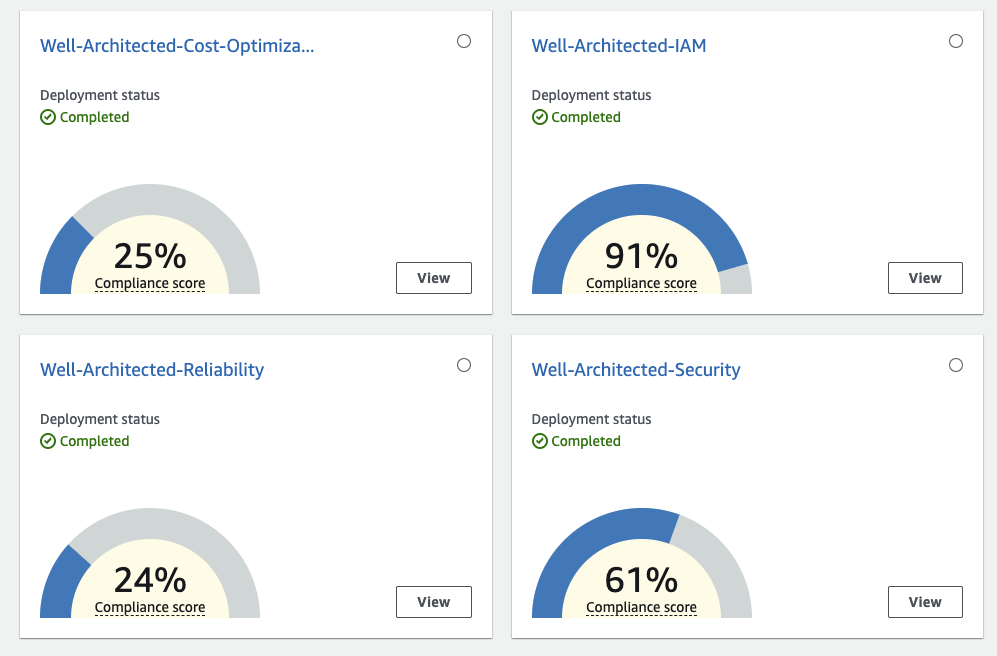Select the Well-Architected-IAM radio button
This screenshot has width=997, height=656.
click(x=955, y=41)
